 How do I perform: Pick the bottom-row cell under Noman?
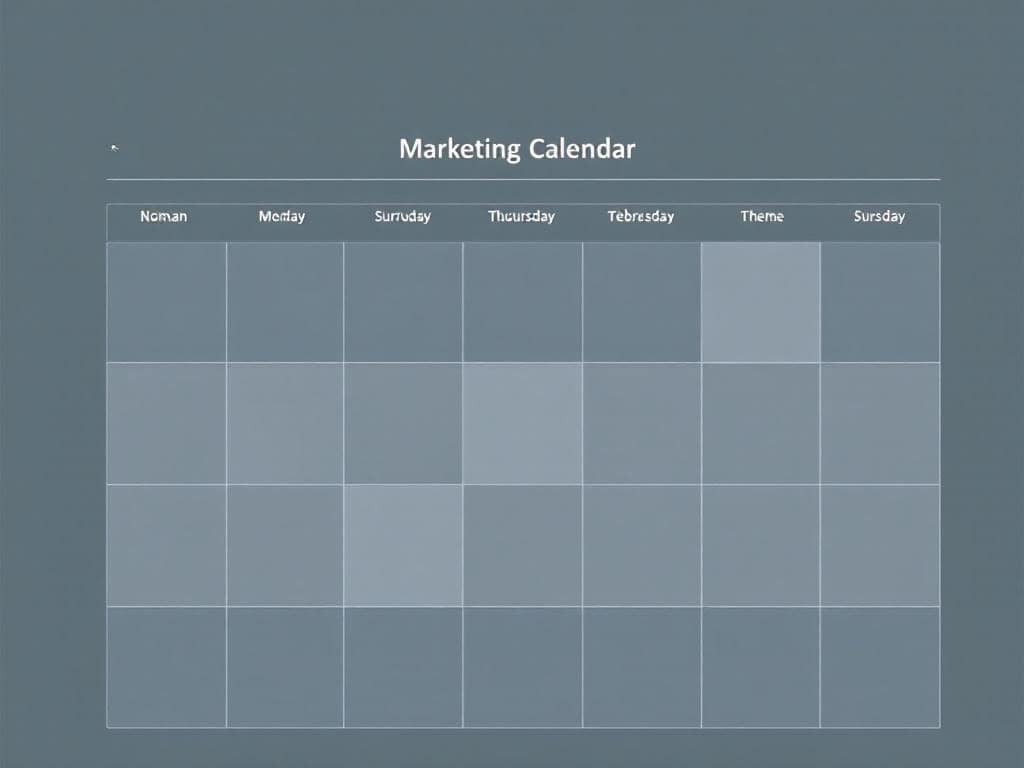click(x=166, y=667)
